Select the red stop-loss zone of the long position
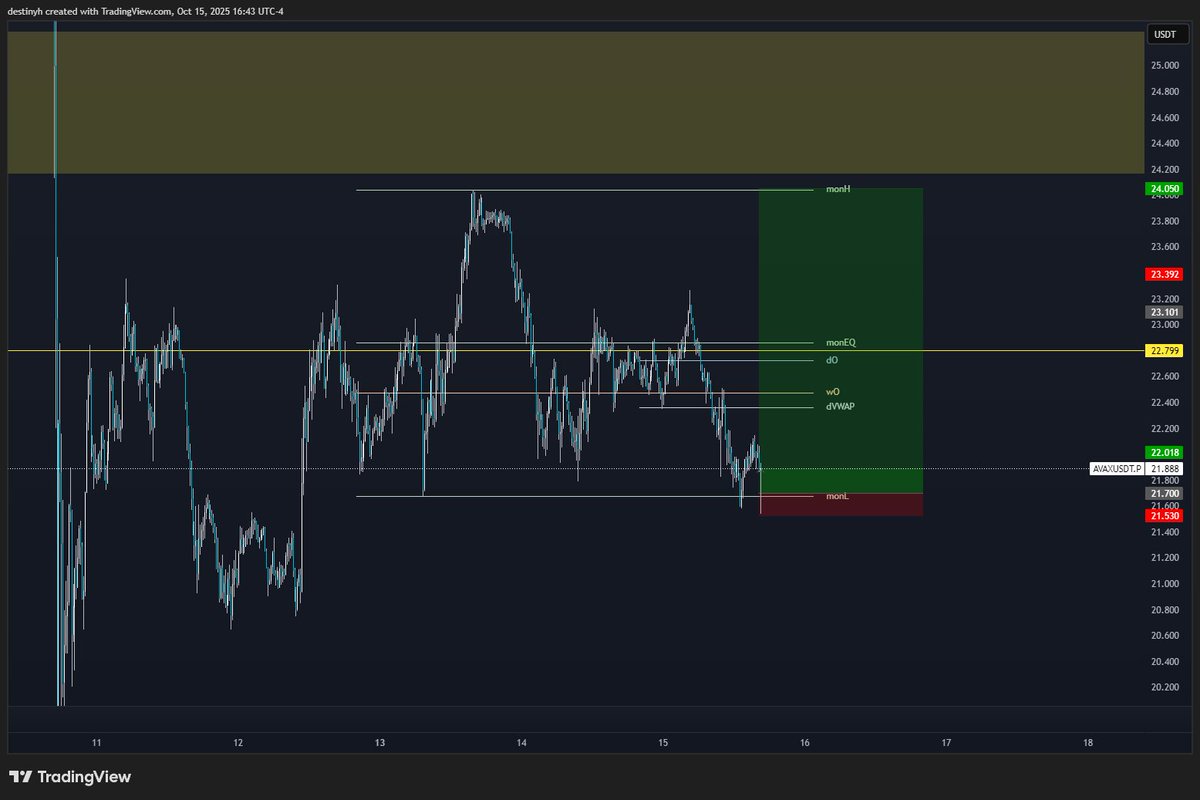The width and height of the screenshot is (1200, 800). coord(841,504)
